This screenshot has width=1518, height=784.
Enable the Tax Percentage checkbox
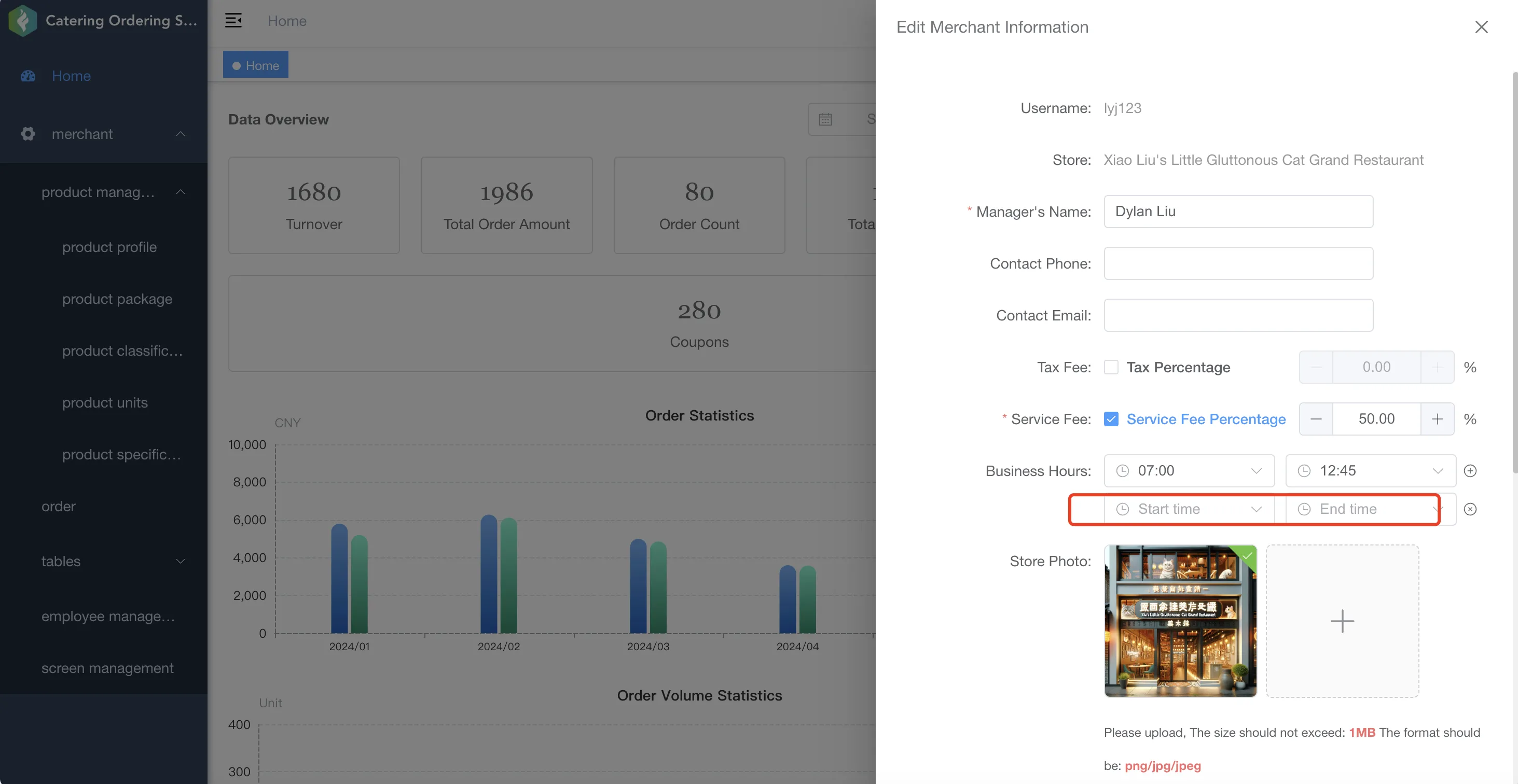point(1111,367)
